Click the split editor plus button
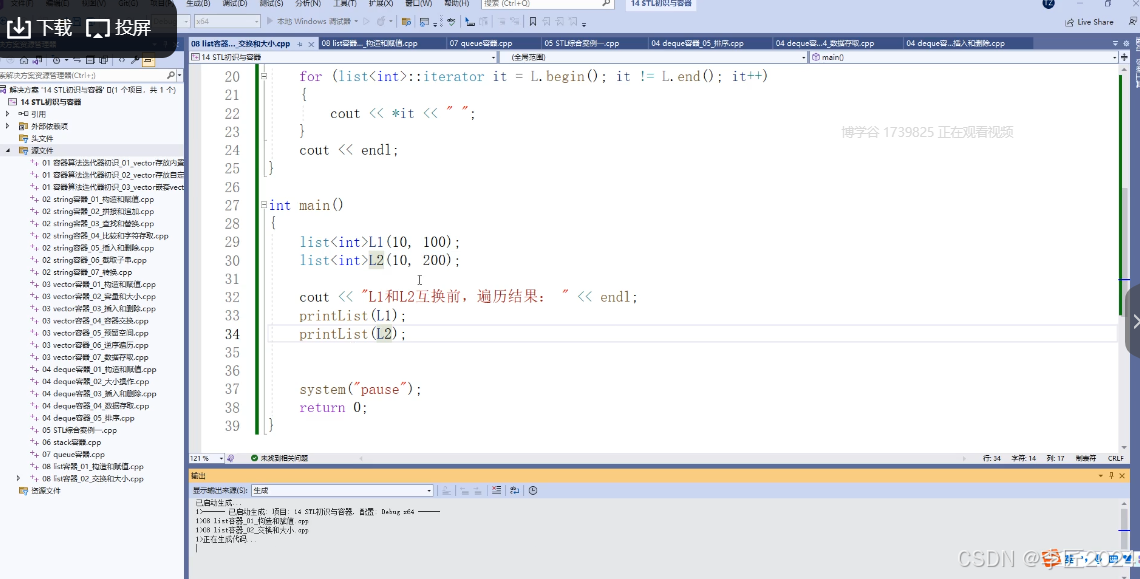This screenshot has height=579, width=1140. (x=1124, y=57)
